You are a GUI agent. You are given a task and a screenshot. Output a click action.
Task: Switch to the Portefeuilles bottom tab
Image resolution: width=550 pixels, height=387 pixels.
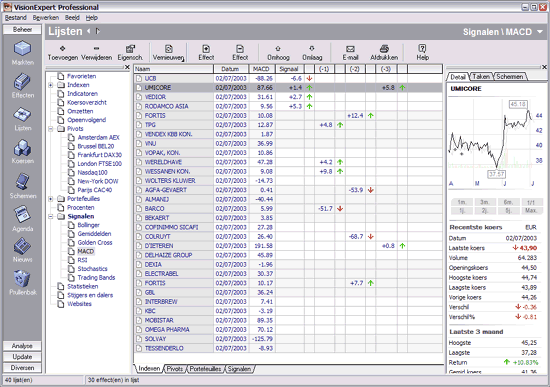[x=205, y=369]
